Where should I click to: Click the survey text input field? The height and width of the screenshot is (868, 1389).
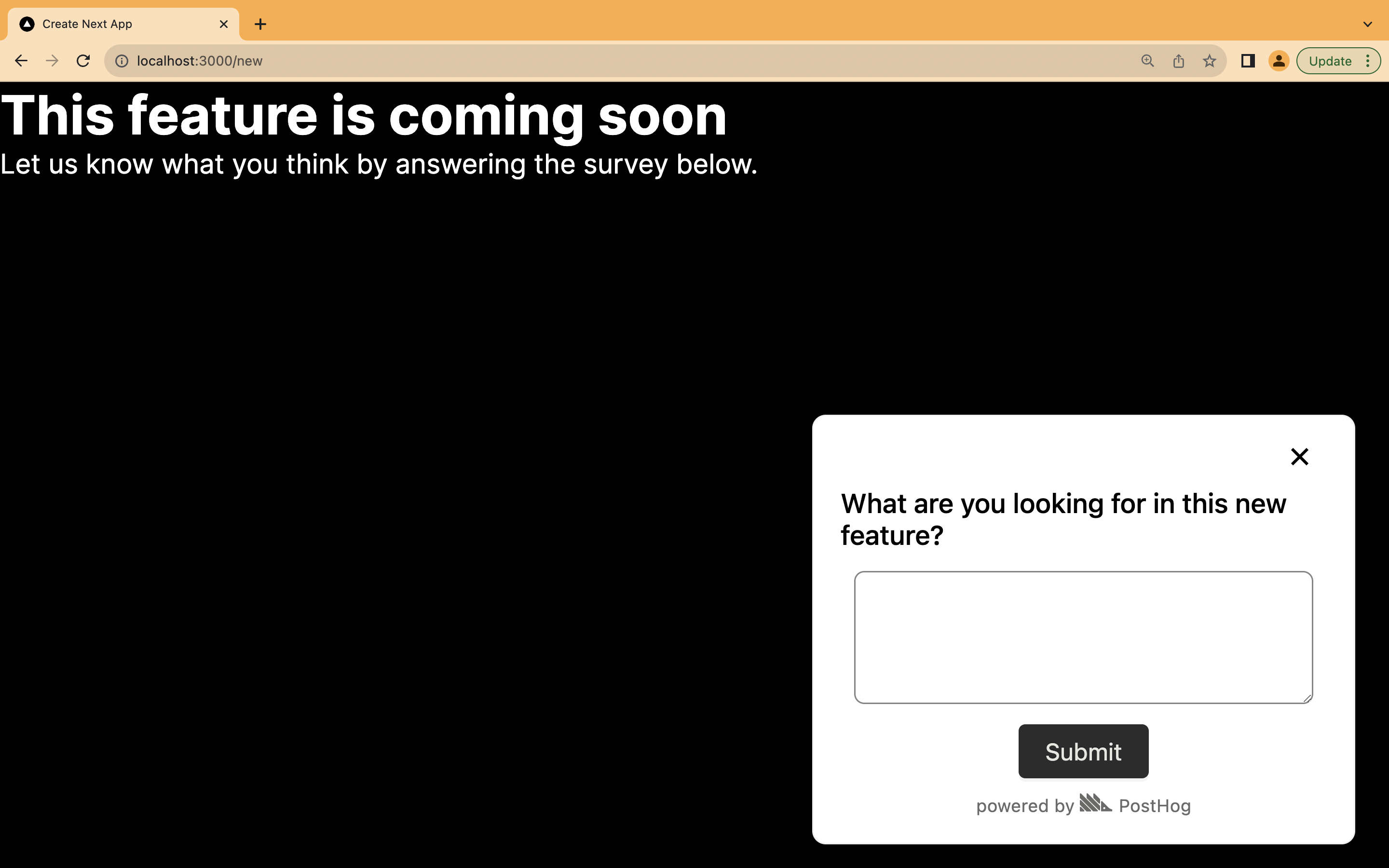tap(1083, 637)
